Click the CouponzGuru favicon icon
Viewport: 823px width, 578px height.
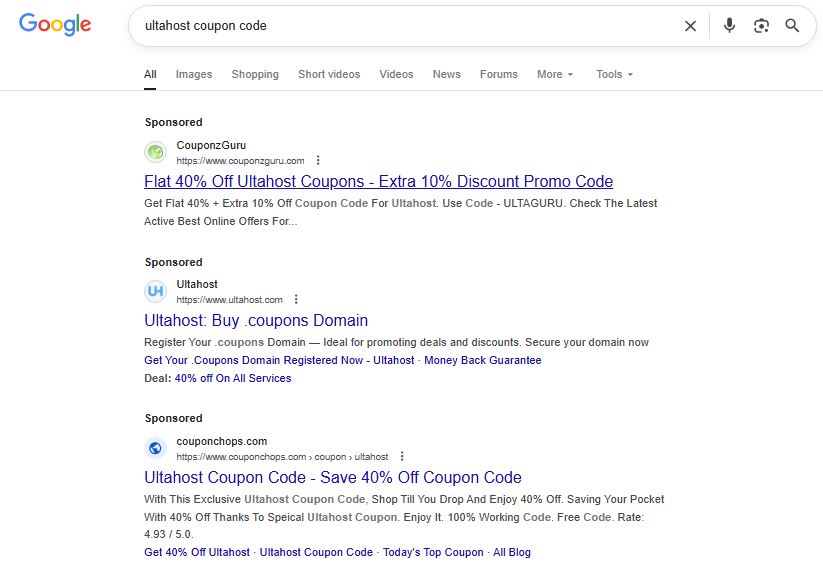155,152
